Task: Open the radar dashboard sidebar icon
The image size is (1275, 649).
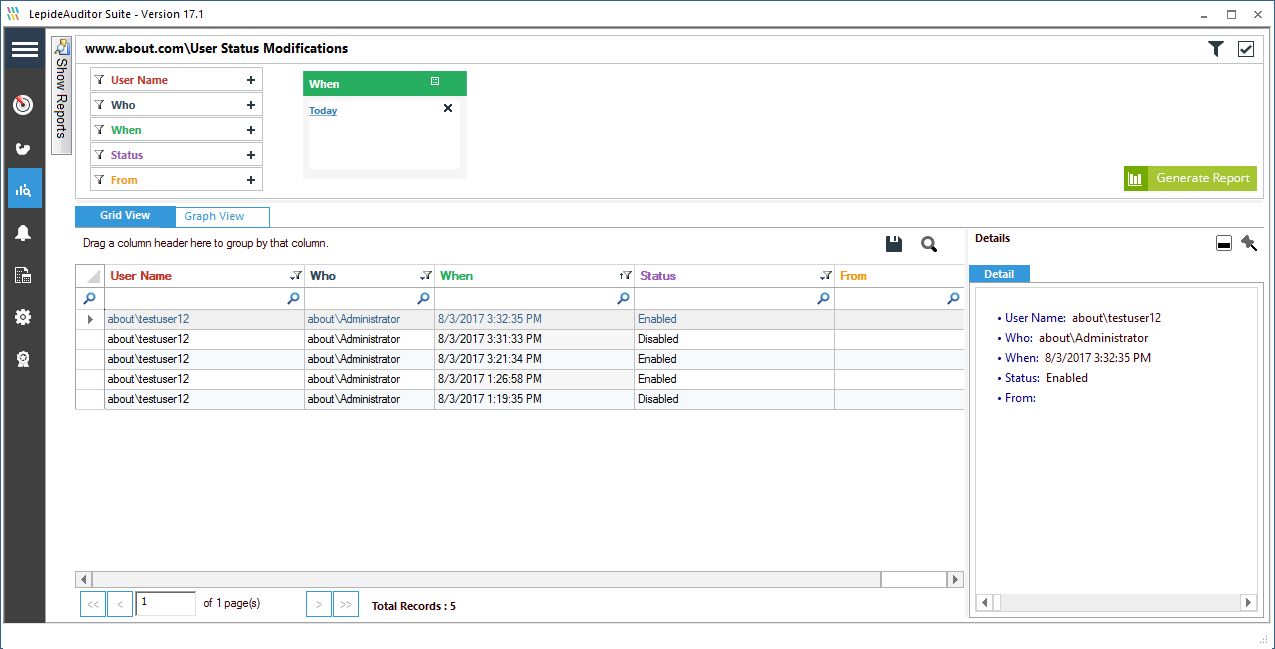Action: click(x=24, y=105)
